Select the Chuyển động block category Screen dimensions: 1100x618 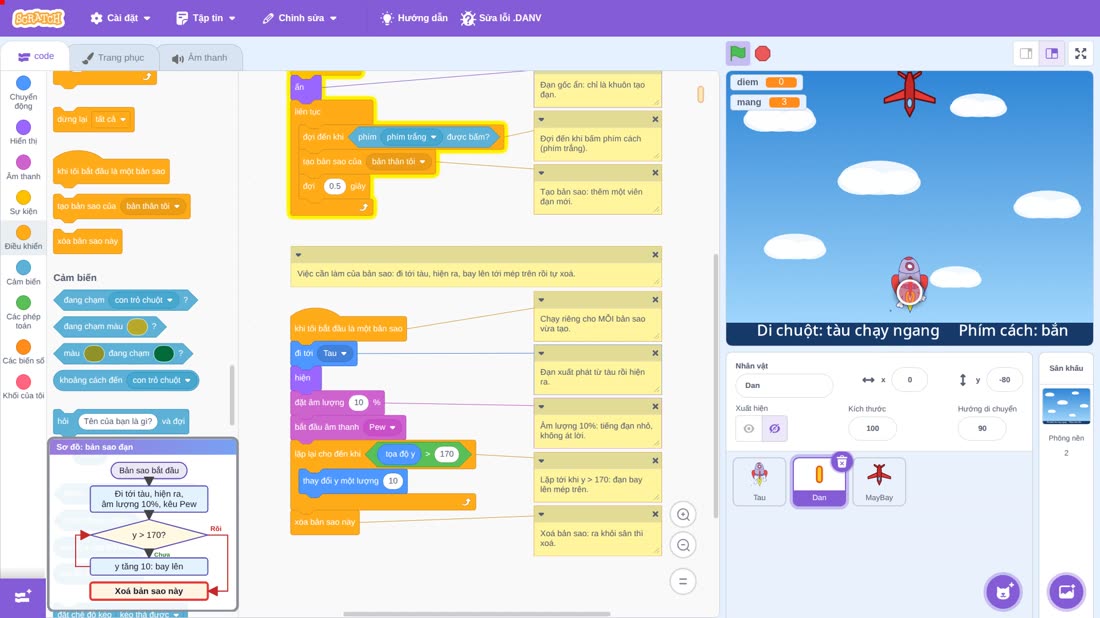23,93
